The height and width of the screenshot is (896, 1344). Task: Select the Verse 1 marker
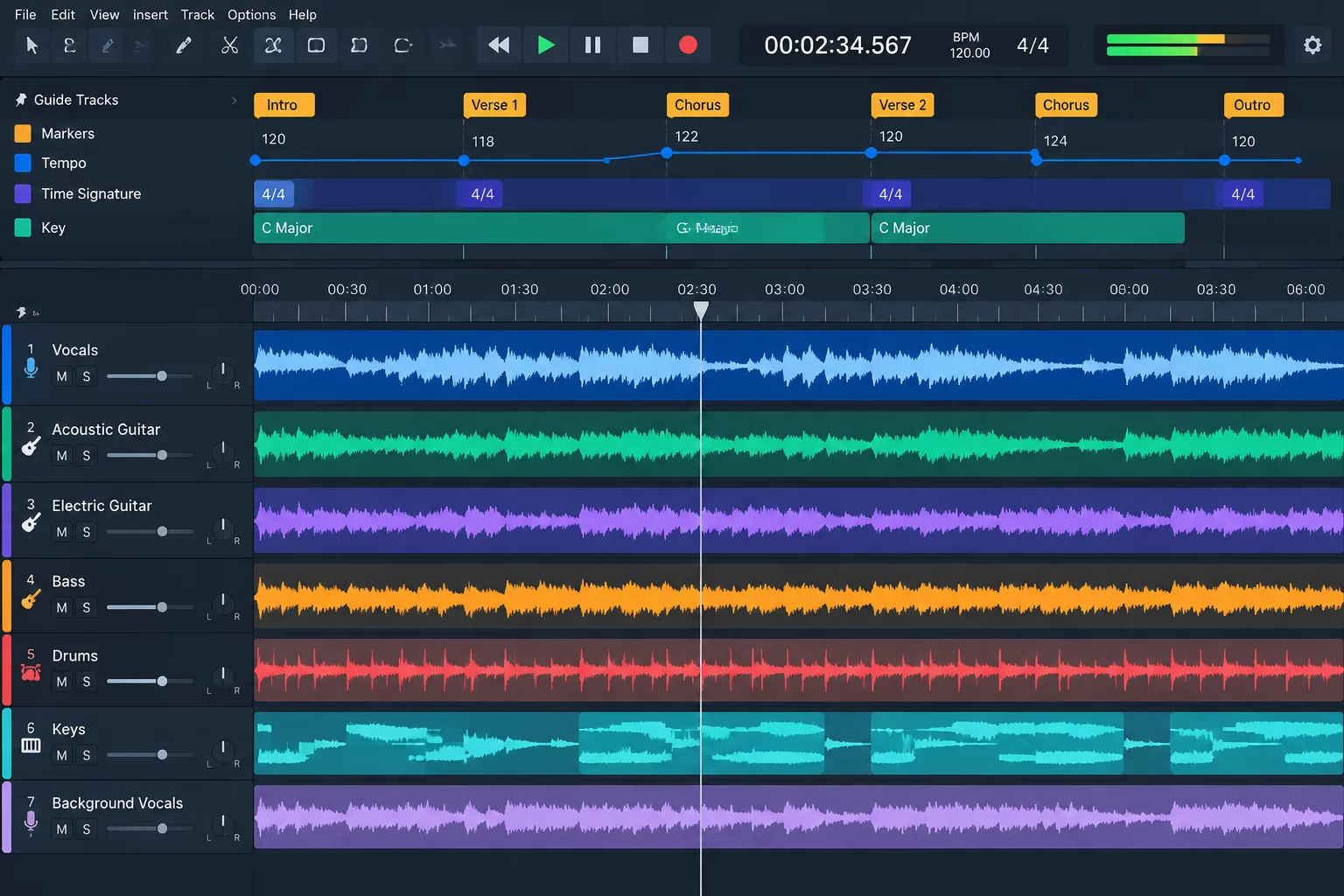494,105
